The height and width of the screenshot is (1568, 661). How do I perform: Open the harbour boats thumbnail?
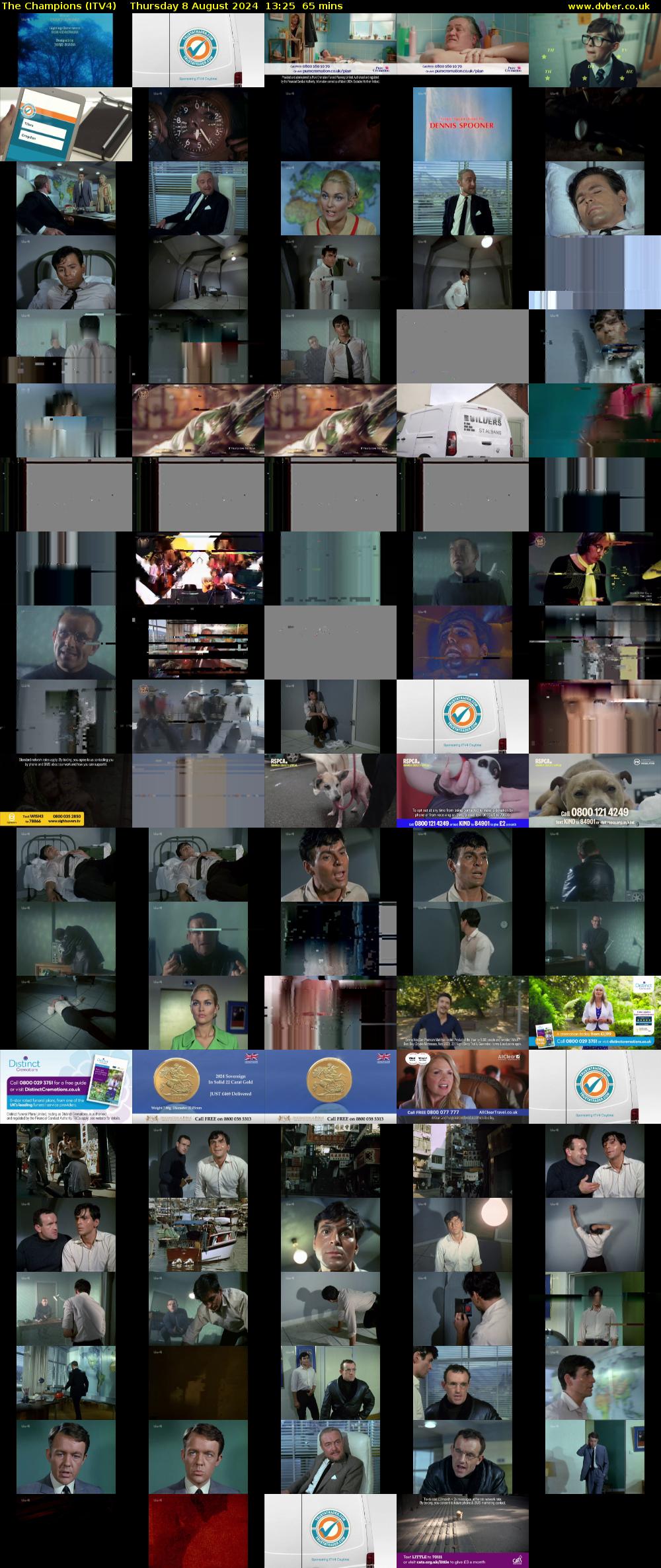point(198,1235)
